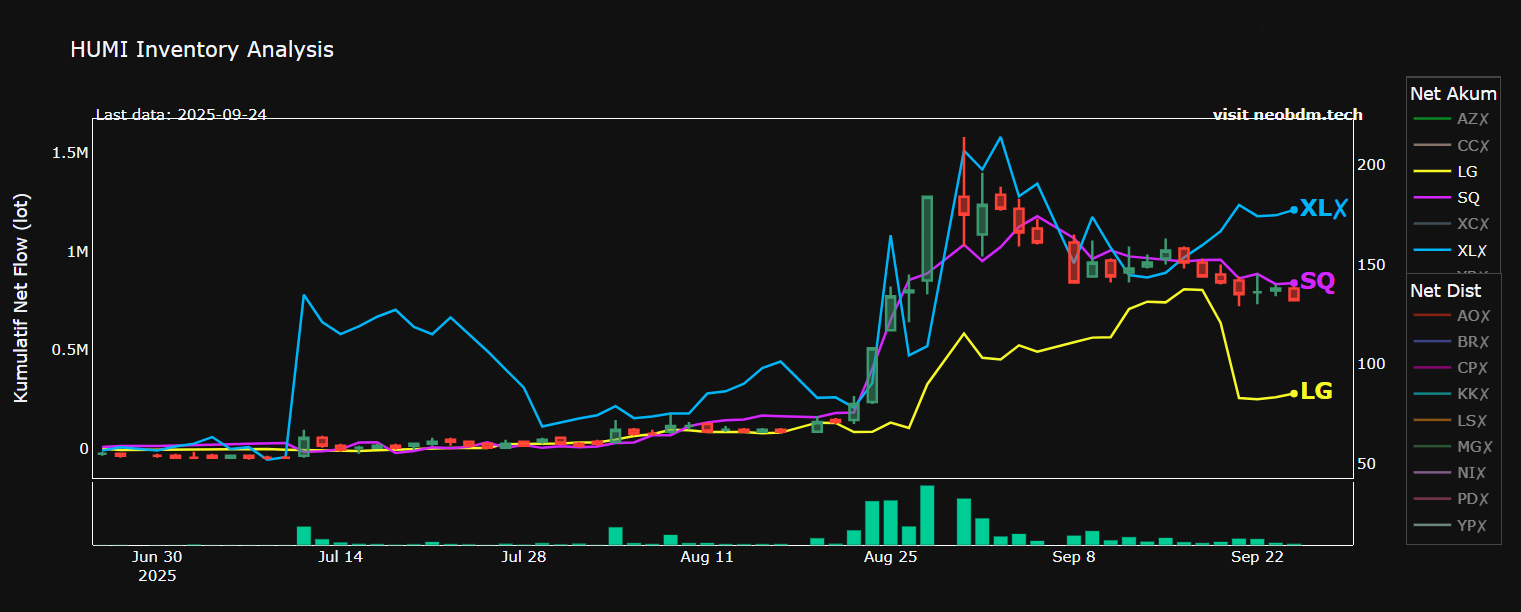This screenshot has height=612, width=1521.
Task: Toggle the LG series in legend
Action: (1467, 172)
